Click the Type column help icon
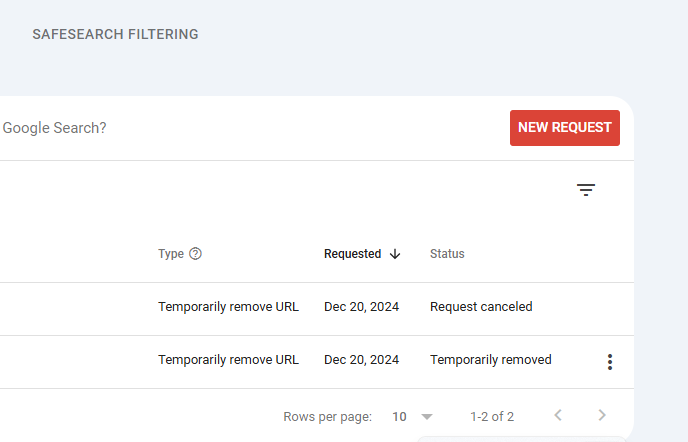The width and height of the screenshot is (688, 442). tap(195, 254)
